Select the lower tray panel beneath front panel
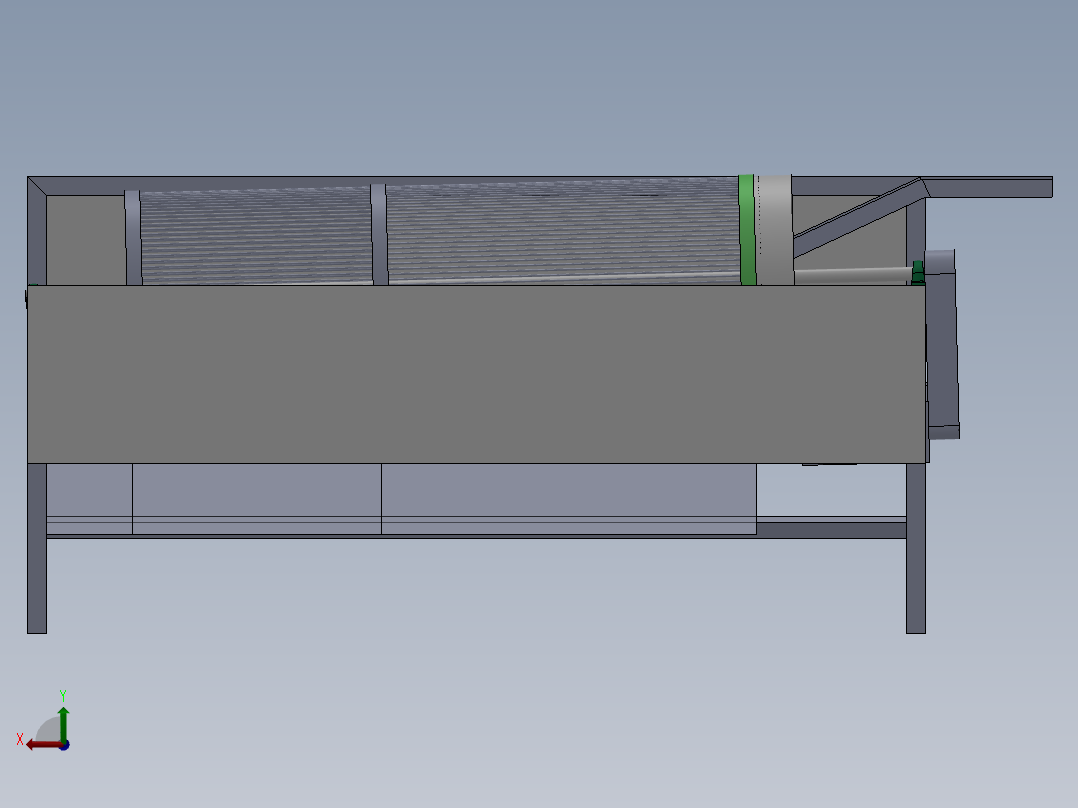The height and width of the screenshot is (808, 1078). pyautogui.click(x=402, y=499)
